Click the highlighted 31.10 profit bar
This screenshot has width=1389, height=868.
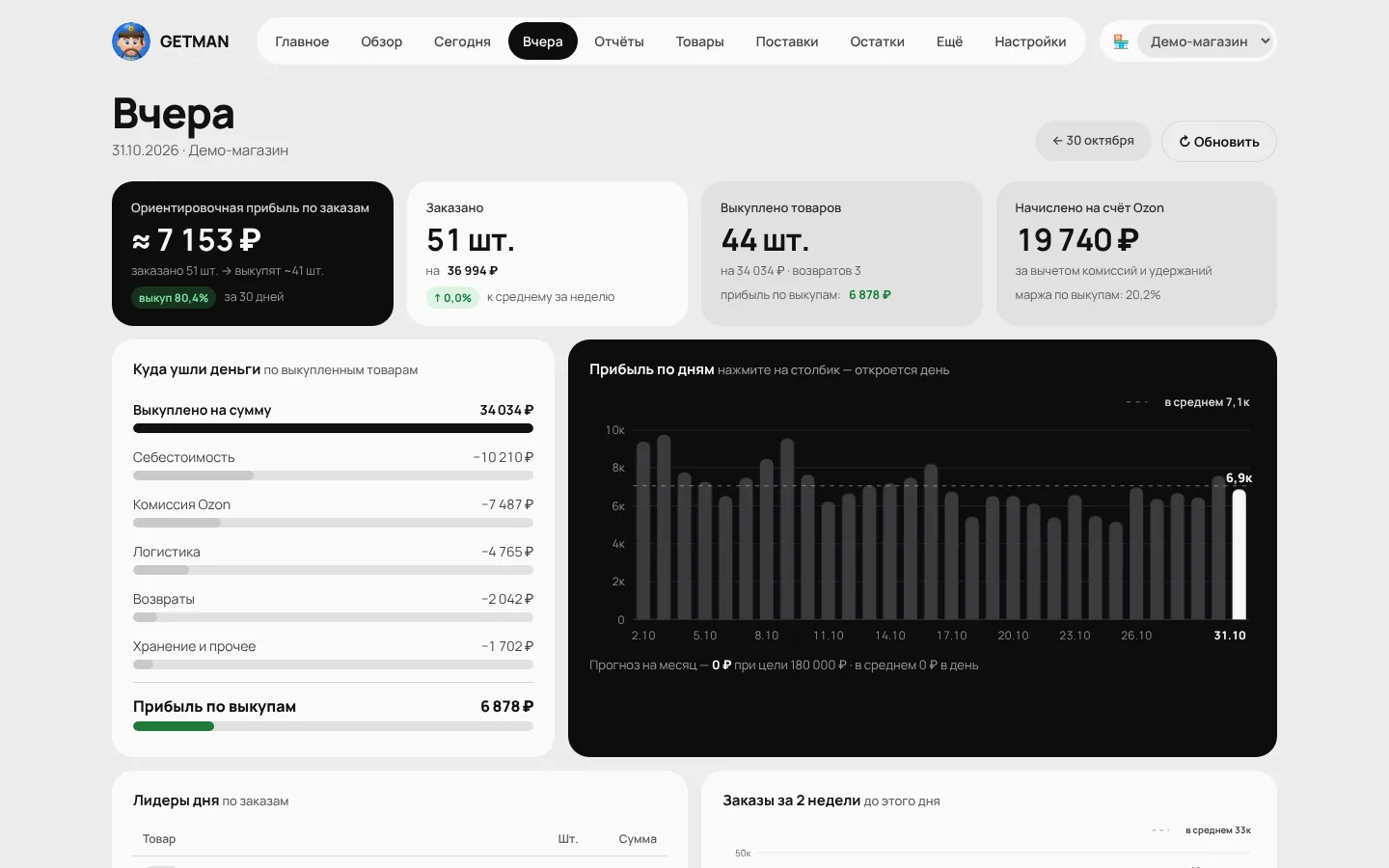(1239, 555)
